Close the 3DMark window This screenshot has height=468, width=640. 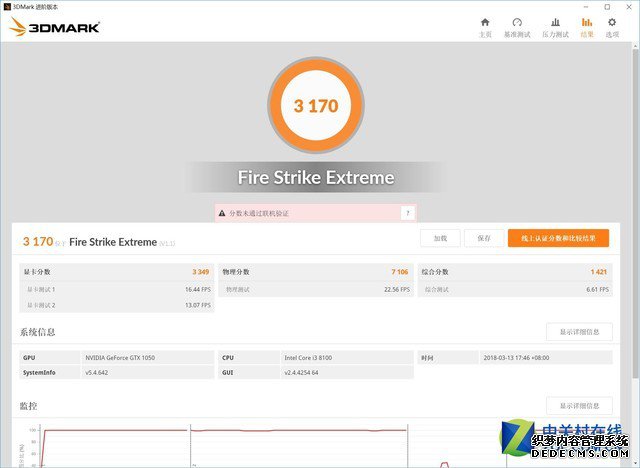tap(629, 7)
